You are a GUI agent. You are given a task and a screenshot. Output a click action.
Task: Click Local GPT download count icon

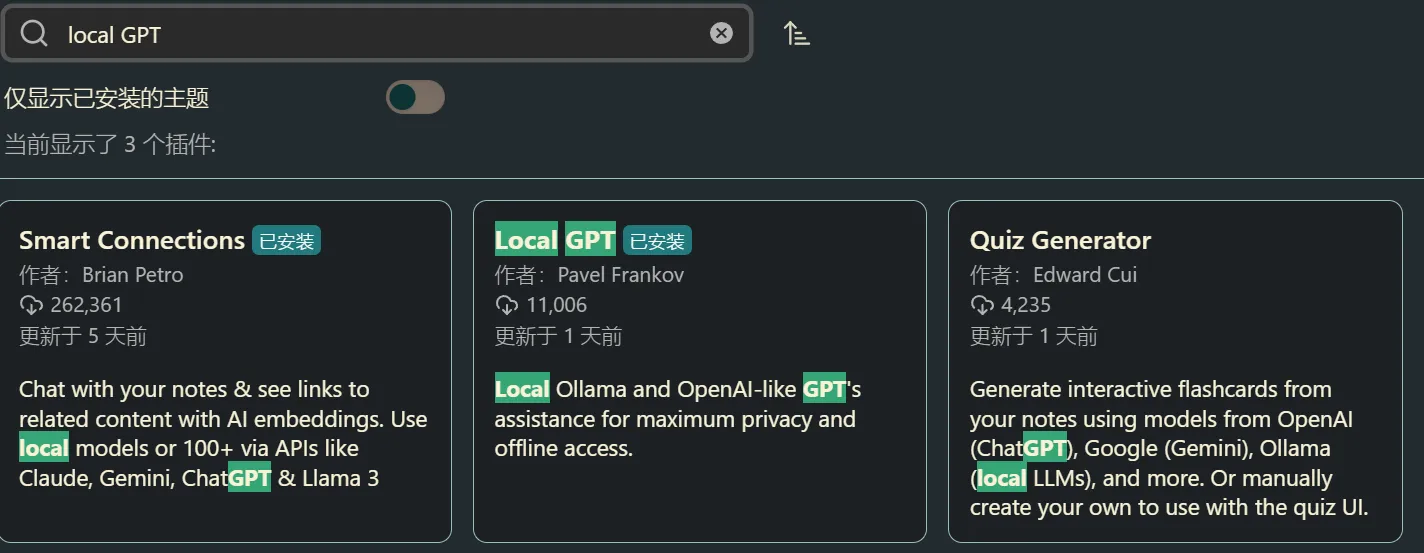[x=506, y=305]
